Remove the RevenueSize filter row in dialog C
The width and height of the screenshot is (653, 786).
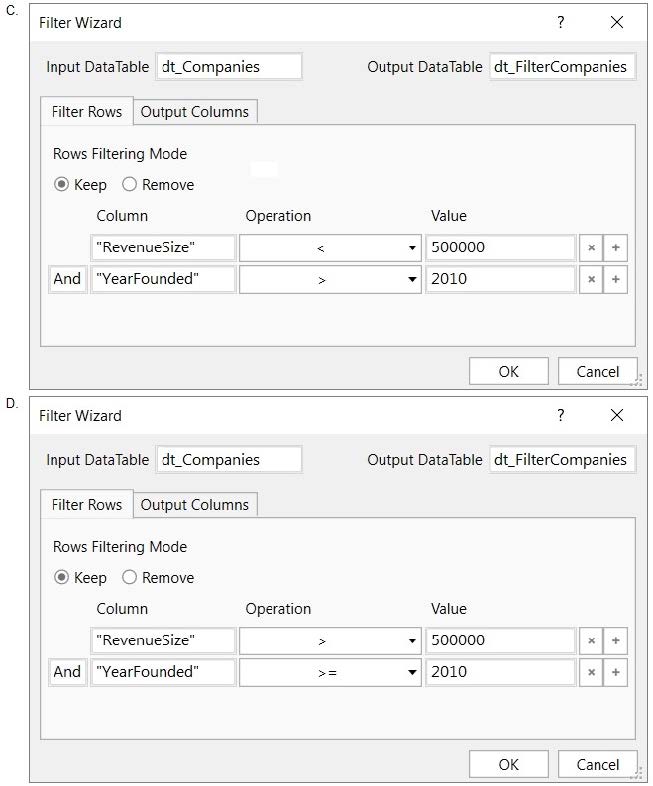(x=591, y=248)
